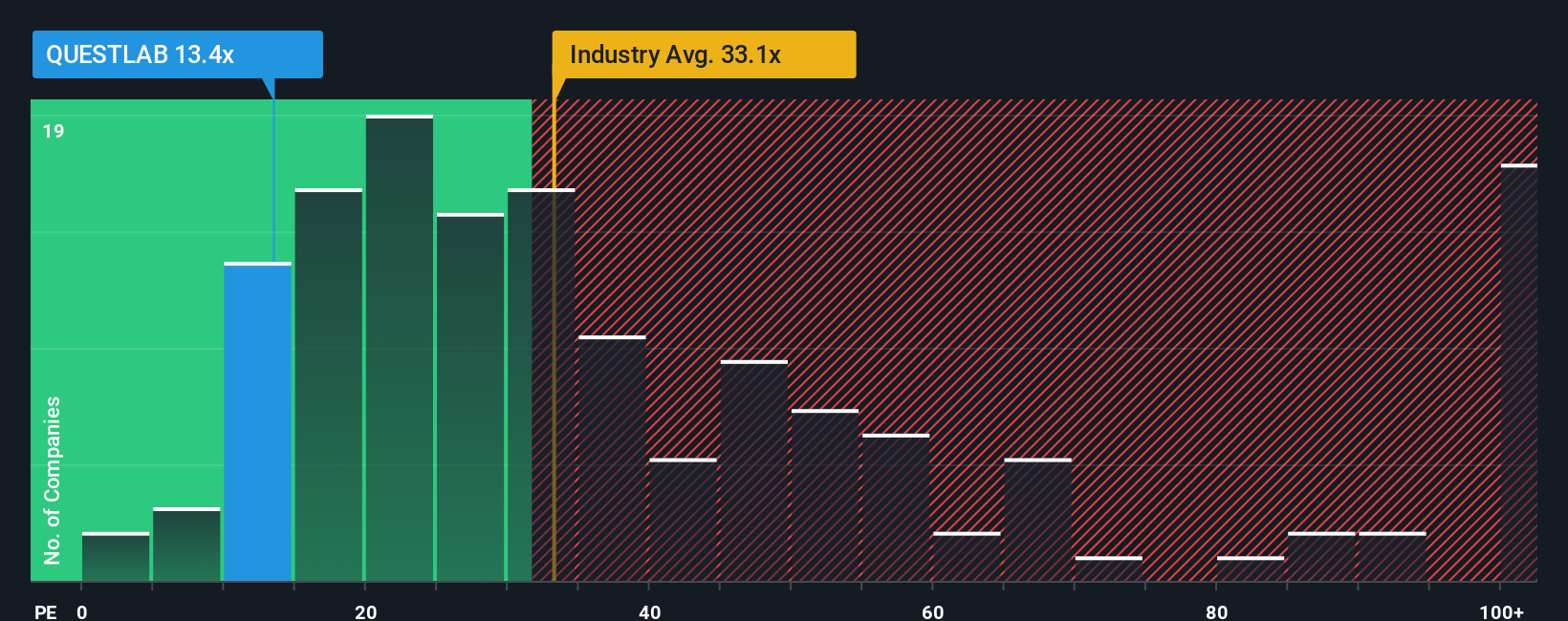Click the shortest bar at PE 0-5
This screenshot has height=621, width=1568.
pos(116,557)
